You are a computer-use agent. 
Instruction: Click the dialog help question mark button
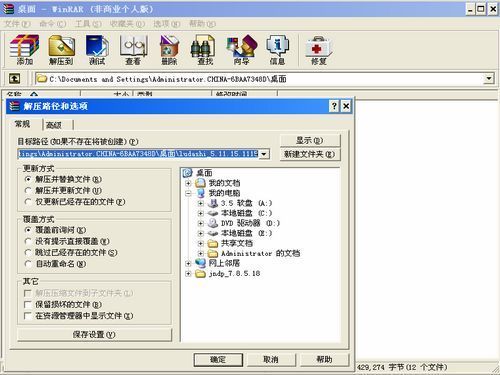tap(334, 106)
